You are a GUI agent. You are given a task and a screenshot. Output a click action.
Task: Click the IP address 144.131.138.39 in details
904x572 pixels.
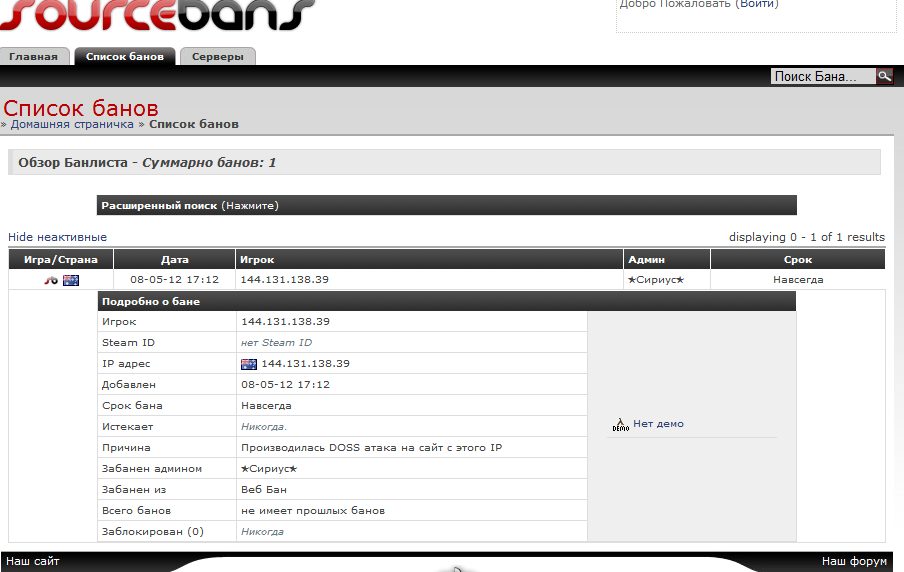(306, 364)
